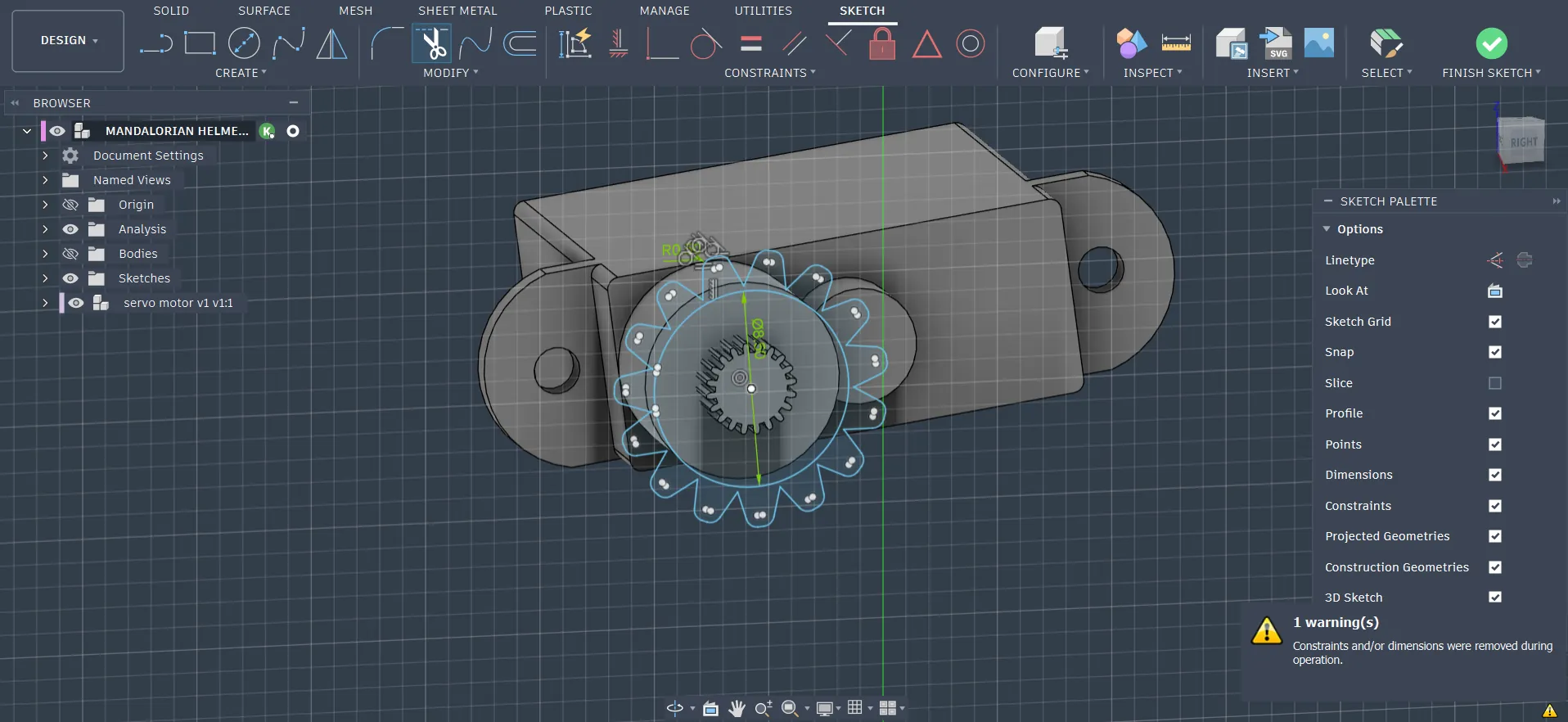This screenshot has height=722, width=1568.
Task: Switch to the SOLID tab
Action: (171, 11)
